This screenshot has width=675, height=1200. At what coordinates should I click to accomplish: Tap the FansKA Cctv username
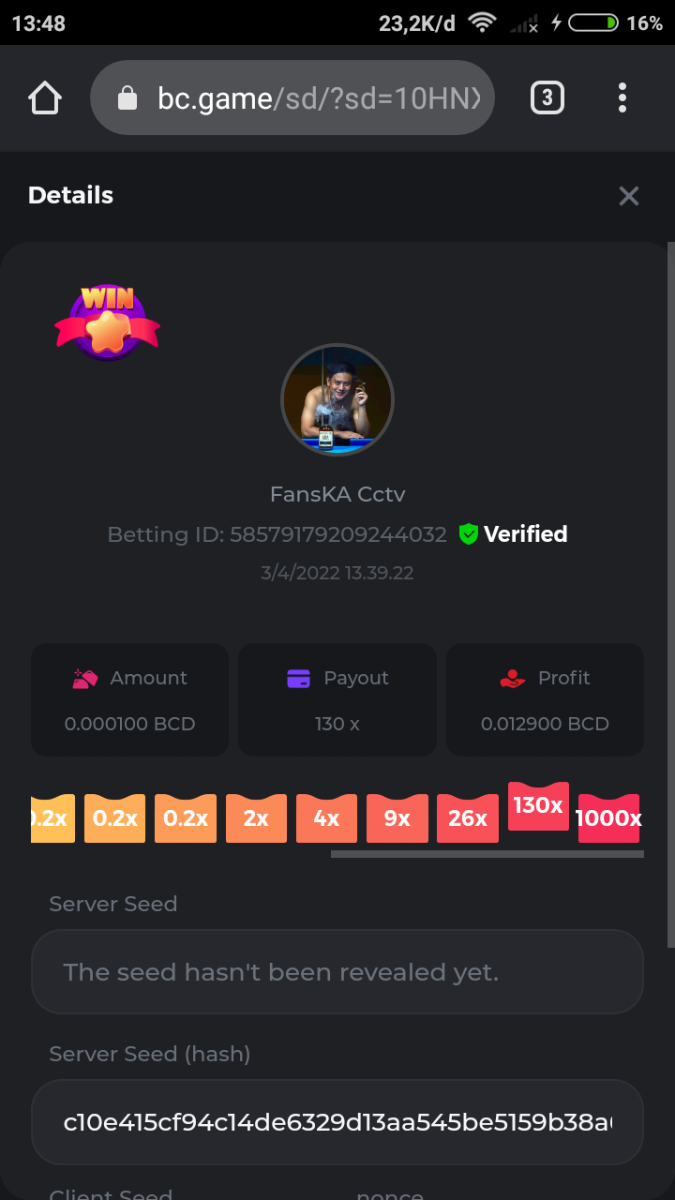coord(337,494)
